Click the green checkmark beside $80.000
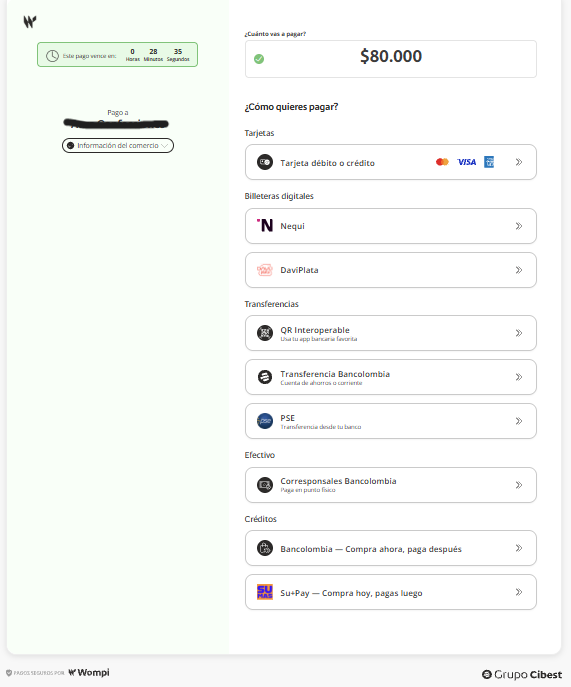 tap(259, 59)
